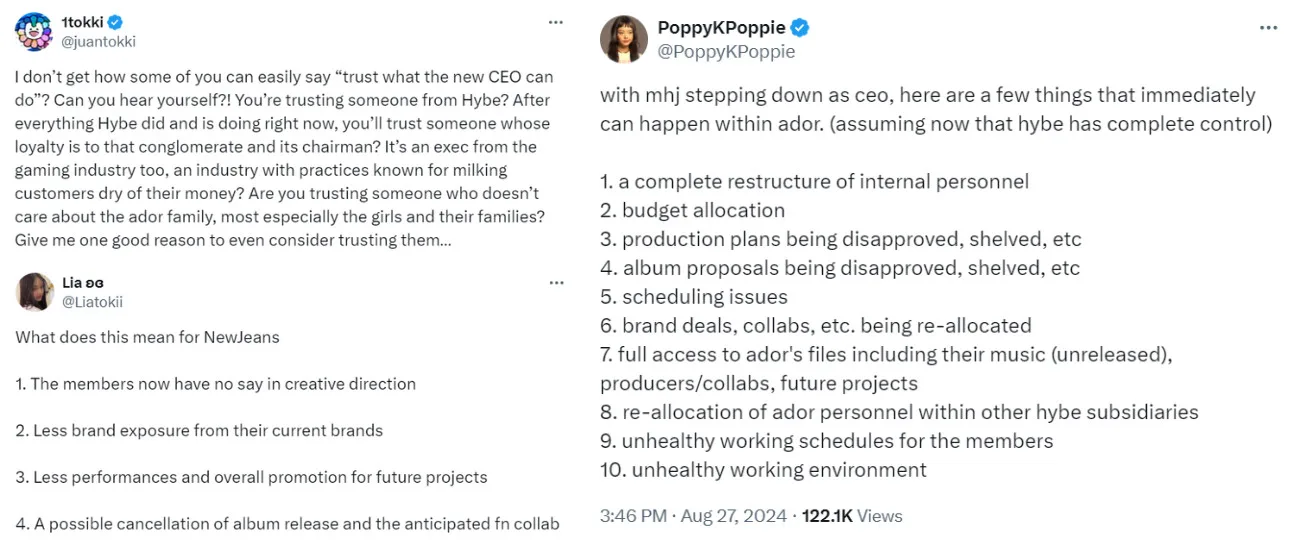This screenshot has height=545, width=1300.
Task: Click the @juantokki handle
Action: click(99, 42)
